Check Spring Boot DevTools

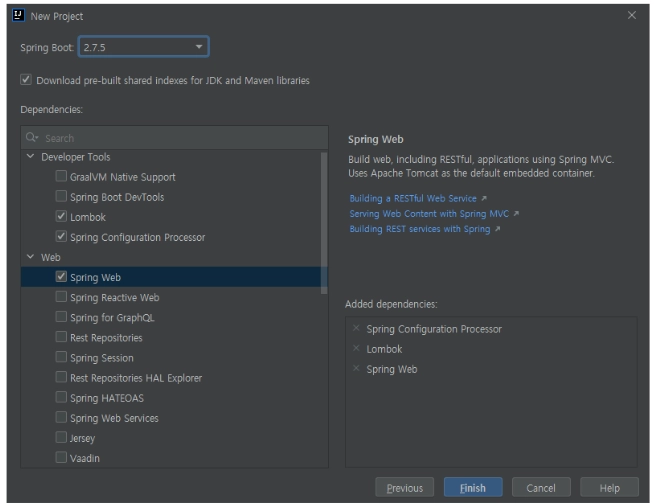click(x=61, y=196)
